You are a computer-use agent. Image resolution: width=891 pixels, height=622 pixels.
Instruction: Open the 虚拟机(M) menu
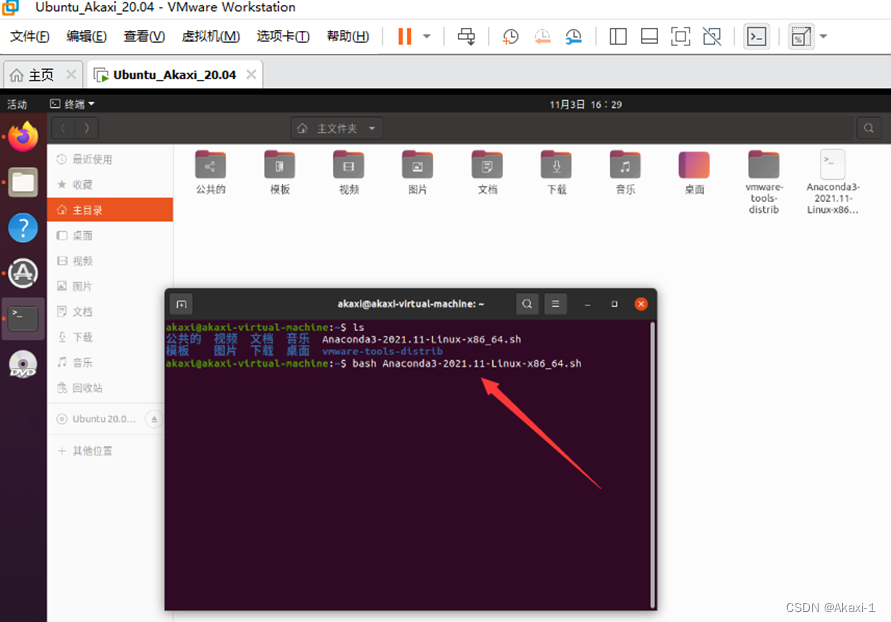(x=211, y=36)
